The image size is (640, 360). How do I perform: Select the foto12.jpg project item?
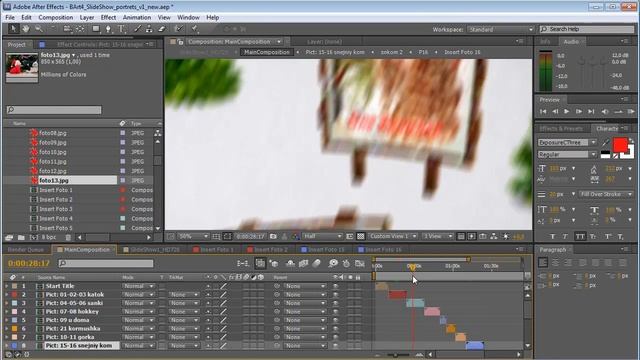pyautogui.click(x=53, y=171)
